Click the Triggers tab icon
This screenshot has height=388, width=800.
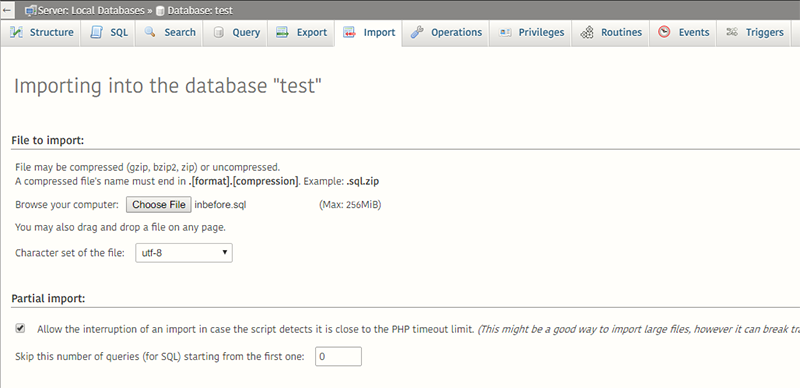[x=732, y=32]
